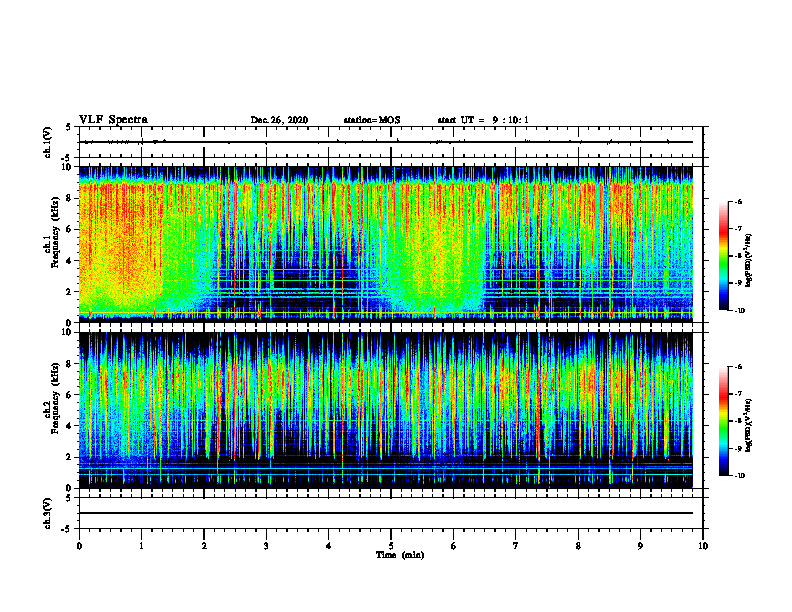Screen dimensions: 792x612
Task: Click time axis tick label "2"
Action: (x=204, y=546)
